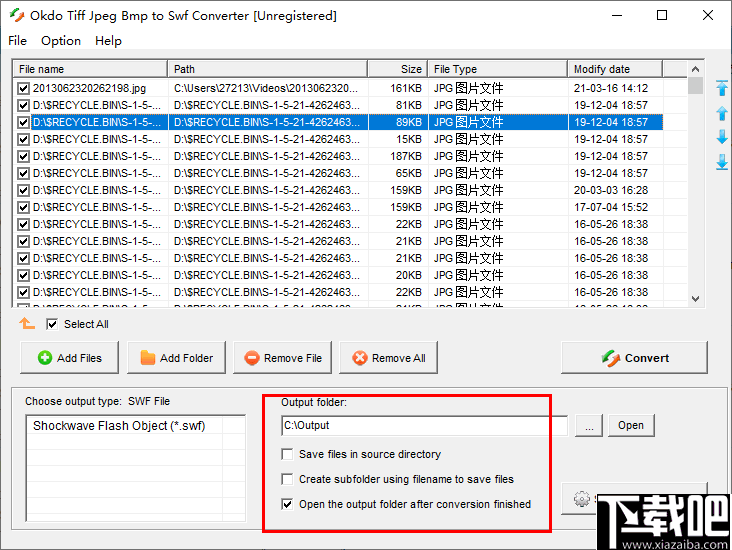Select Shockwave Flash Object (*.swf) output type
The image size is (732, 550).
[x=119, y=426]
